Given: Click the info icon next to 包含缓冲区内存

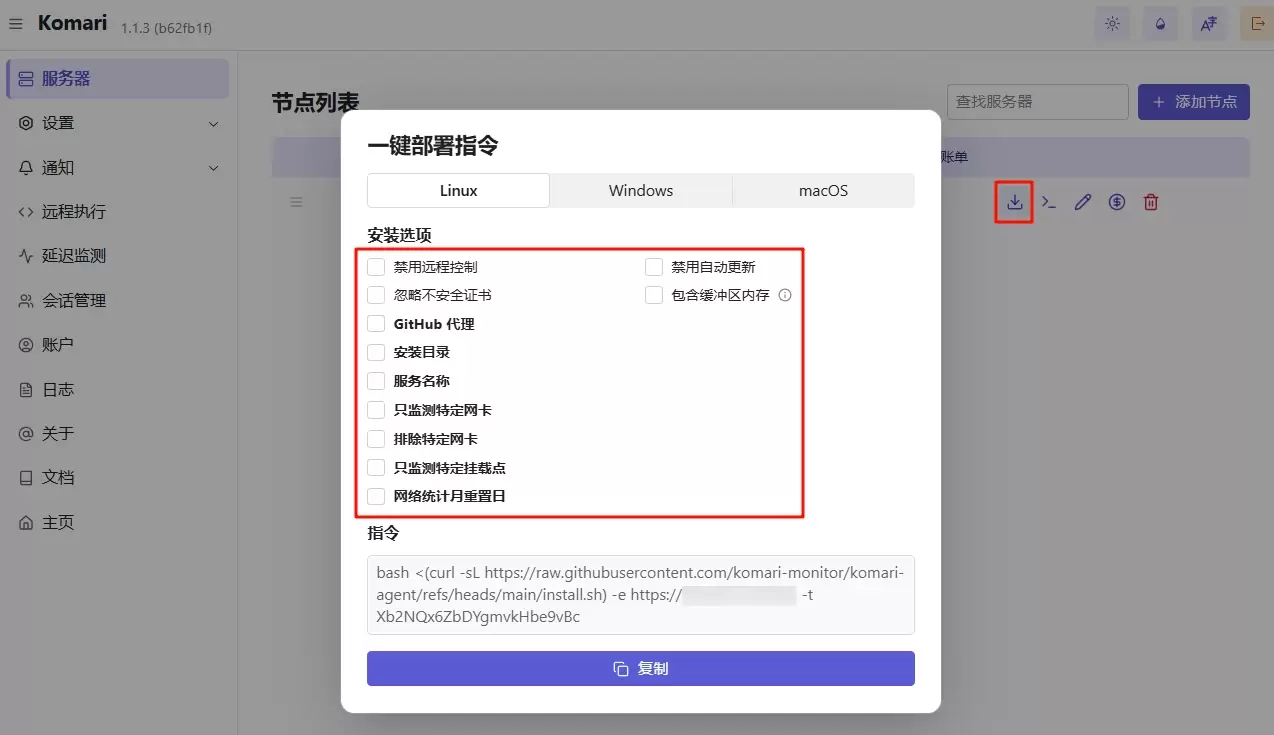Looking at the screenshot, I should (x=785, y=295).
